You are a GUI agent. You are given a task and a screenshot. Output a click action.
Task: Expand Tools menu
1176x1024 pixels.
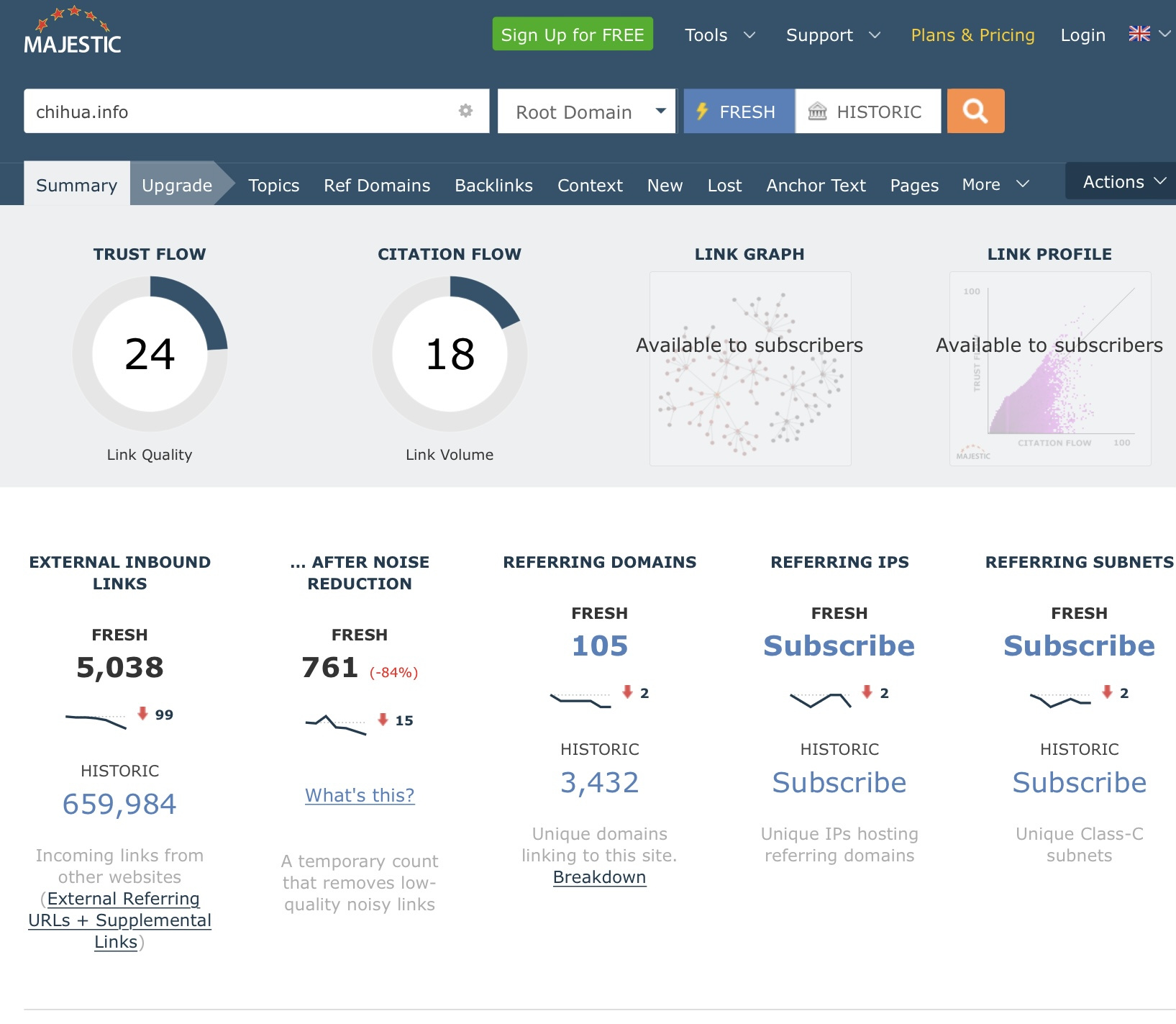pyautogui.click(x=720, y=35)
